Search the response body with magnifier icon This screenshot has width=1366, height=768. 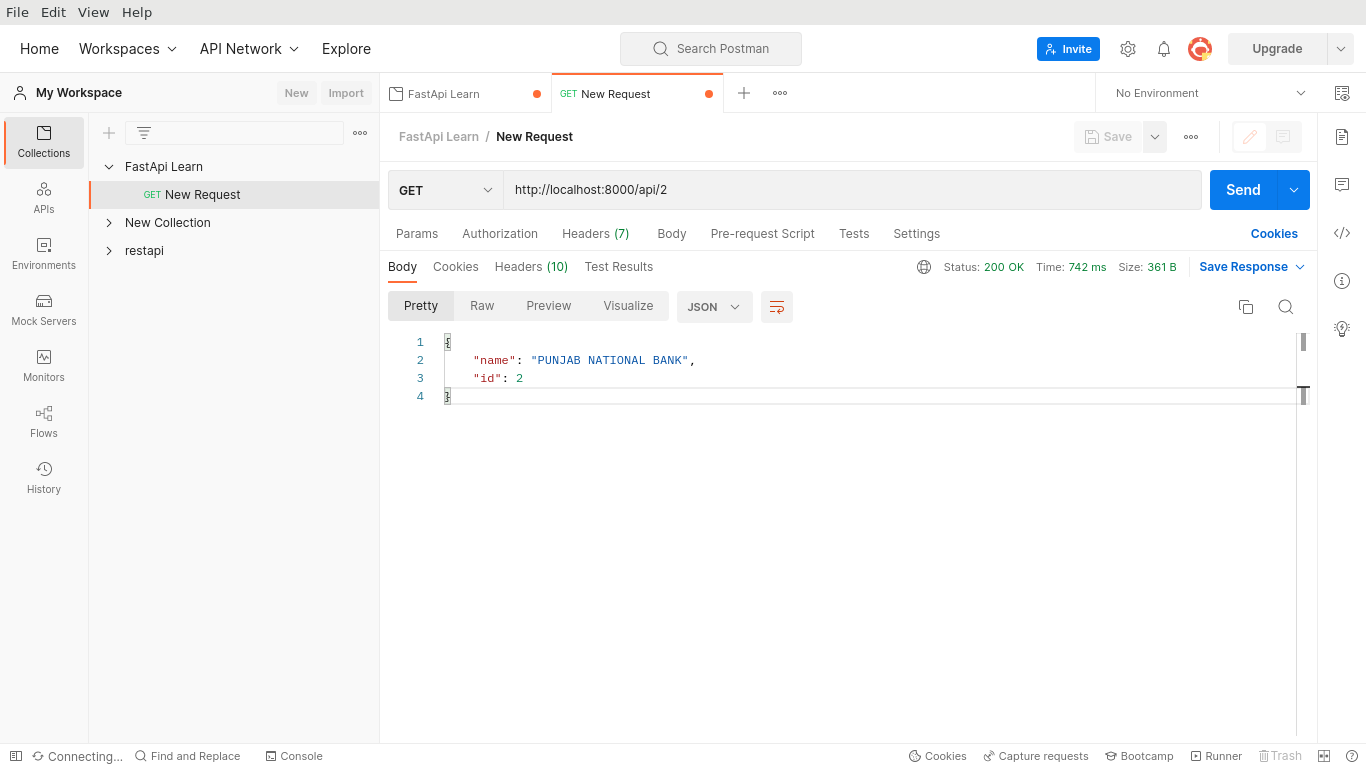[x=1286, y=307]
